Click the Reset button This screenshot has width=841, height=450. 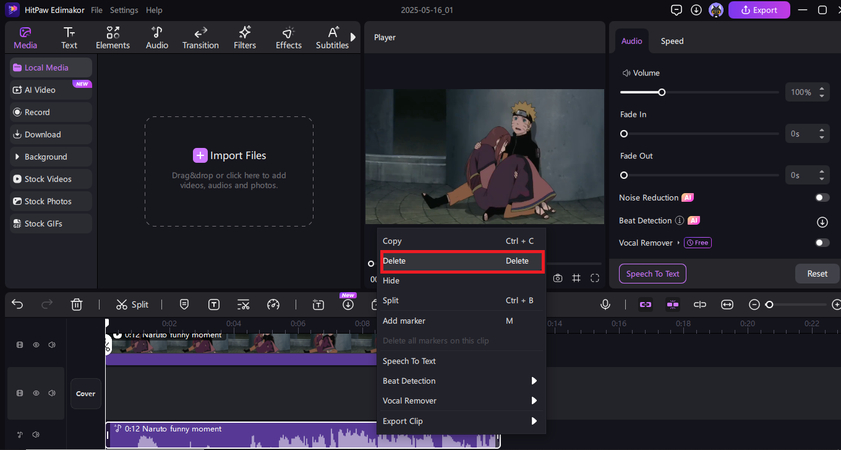coord(817,274)
